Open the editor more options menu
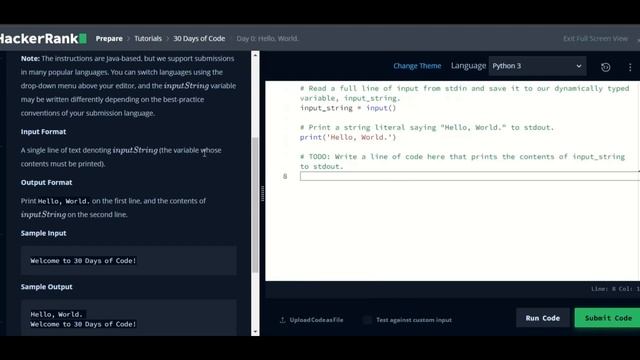This screenshot has height=360, width=640. click(630, 67)
